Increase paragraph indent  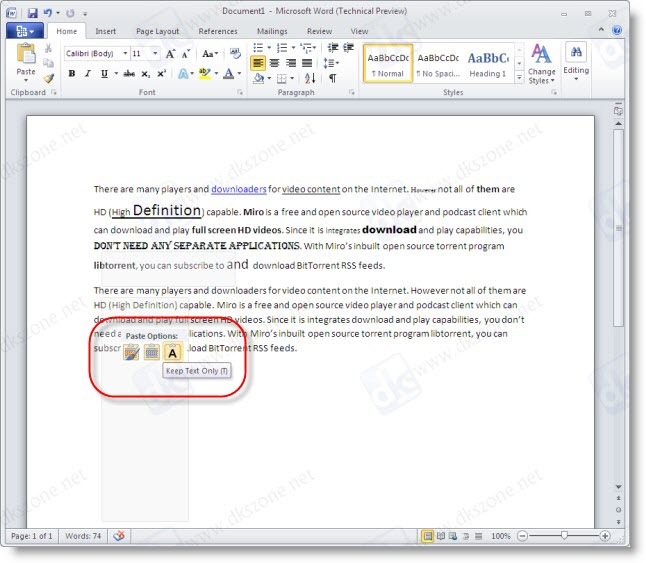click(349, 47)
